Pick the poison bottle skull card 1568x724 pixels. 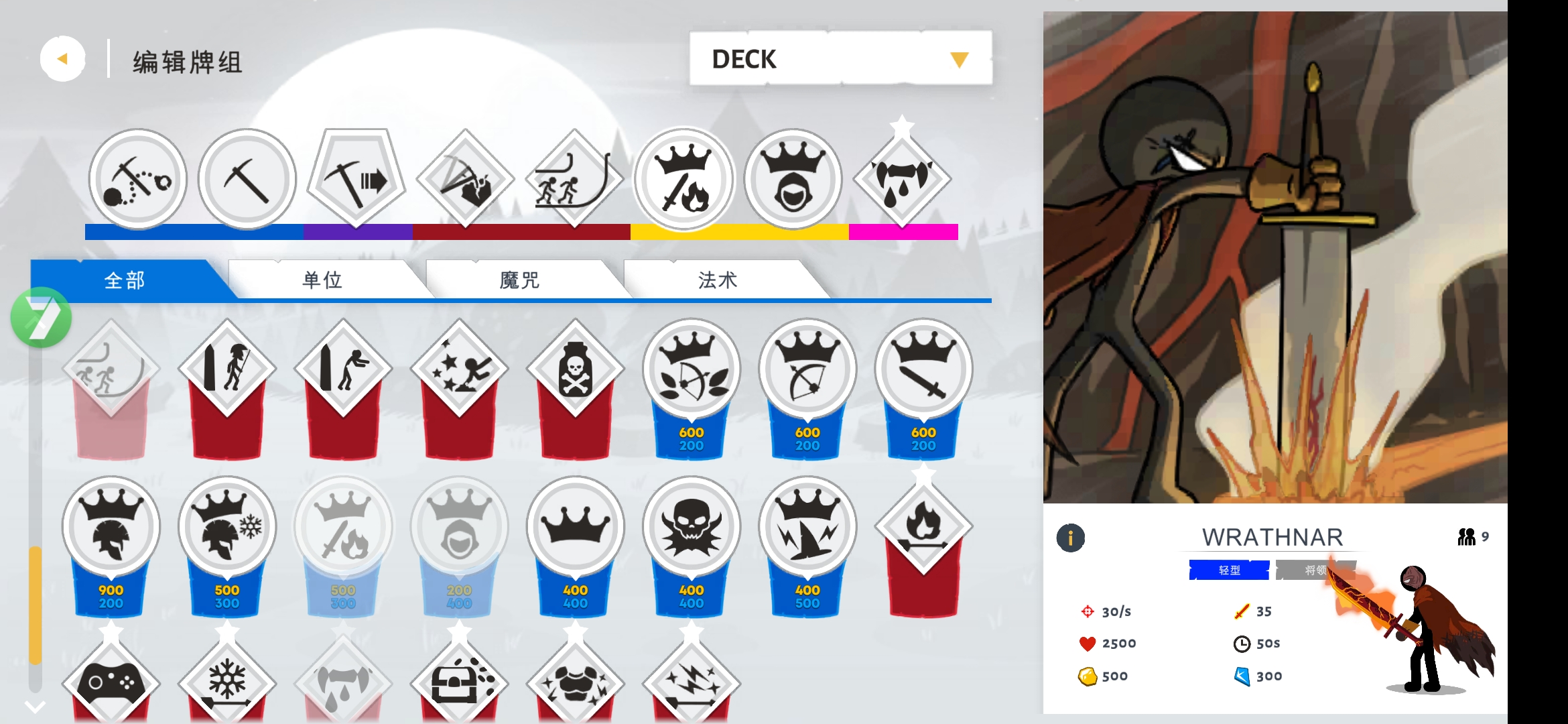pos(575,389)
